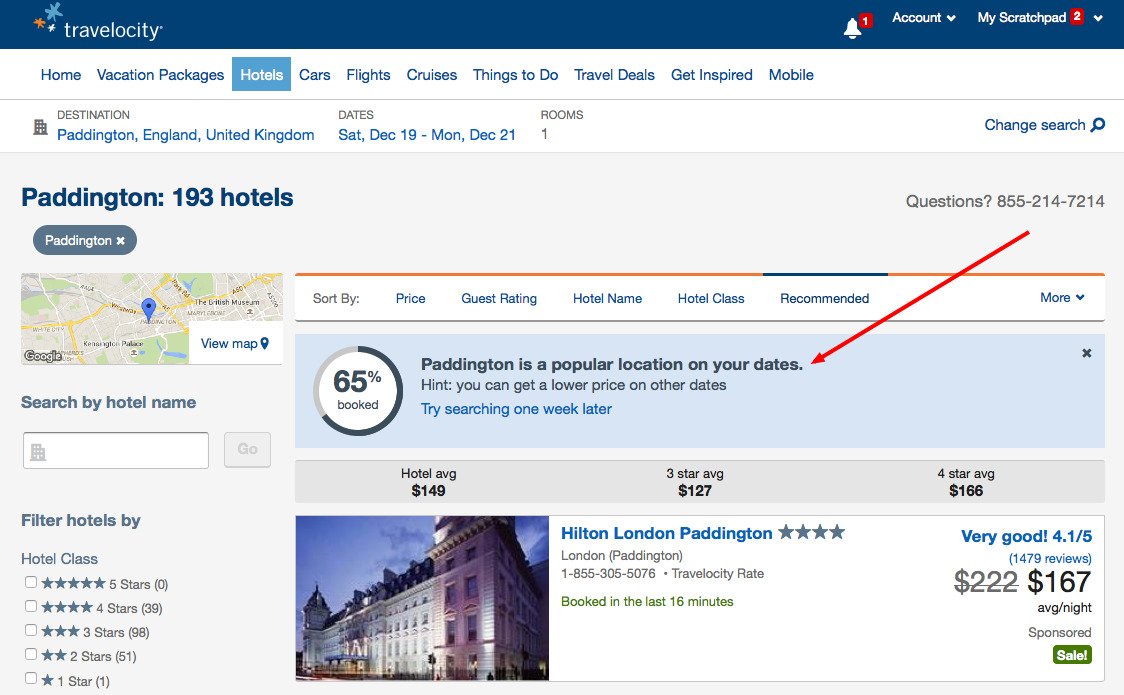The height and width of the screenshot is (695, 1124).
Task: Click the green Sale! badge
Action: (x=1072, y=655)
